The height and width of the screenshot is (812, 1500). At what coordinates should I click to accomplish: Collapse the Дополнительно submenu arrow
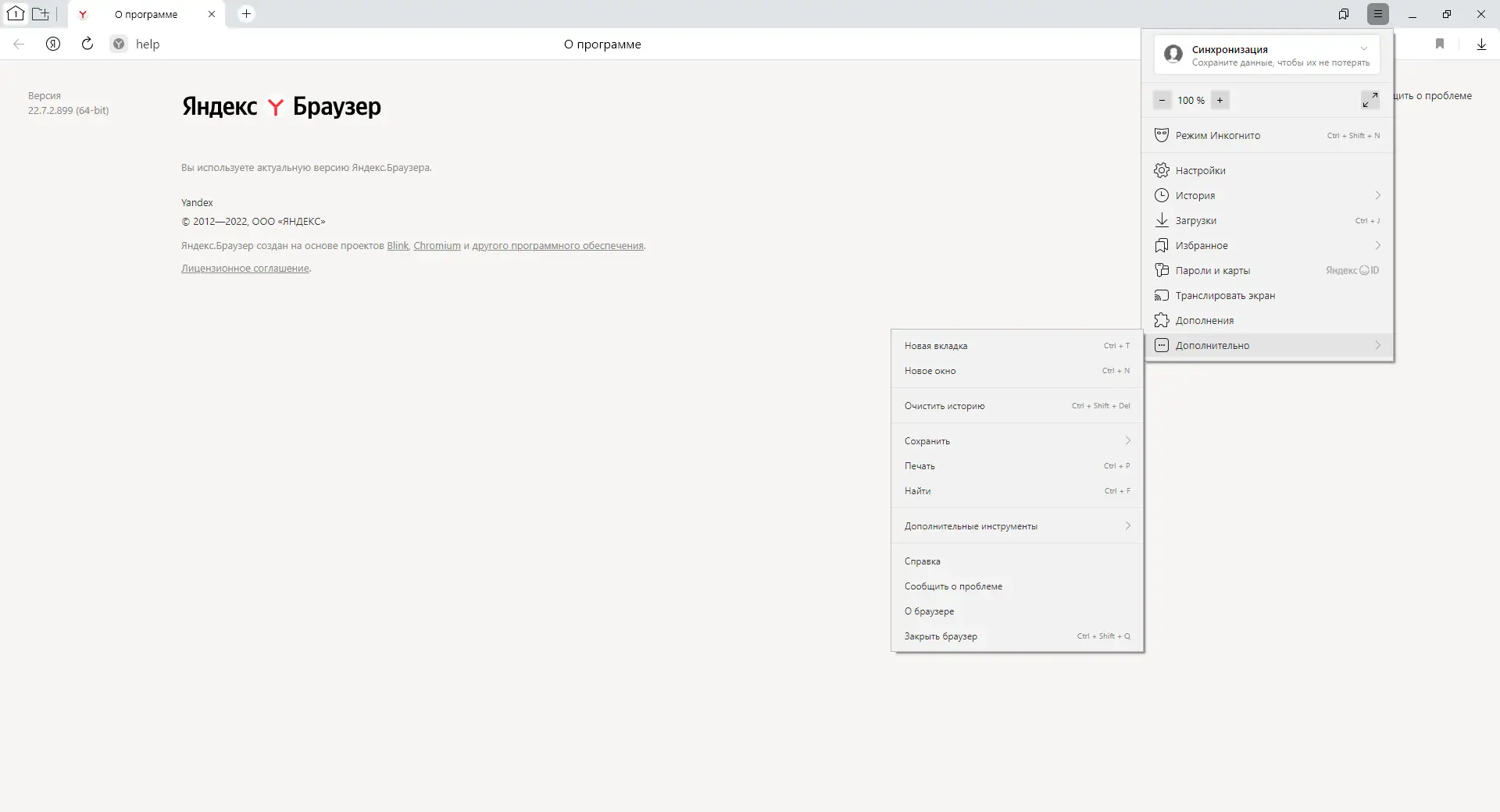[1378, 345]
